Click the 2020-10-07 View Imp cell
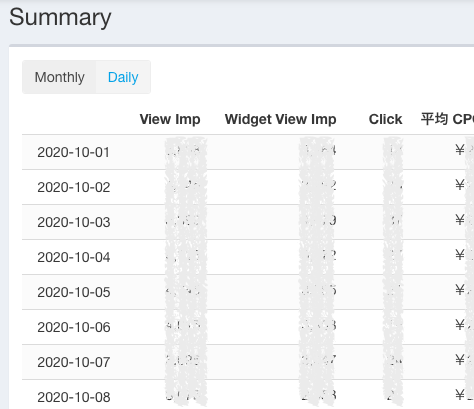The image size is (474, 409). [x=183, y=360]
